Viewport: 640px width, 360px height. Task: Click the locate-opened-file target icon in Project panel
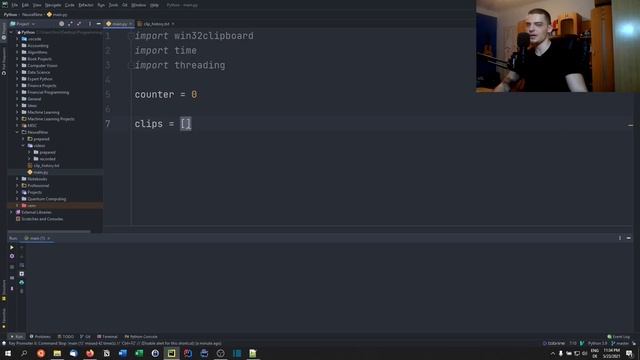pyautogui.click(x=61, y=24)
